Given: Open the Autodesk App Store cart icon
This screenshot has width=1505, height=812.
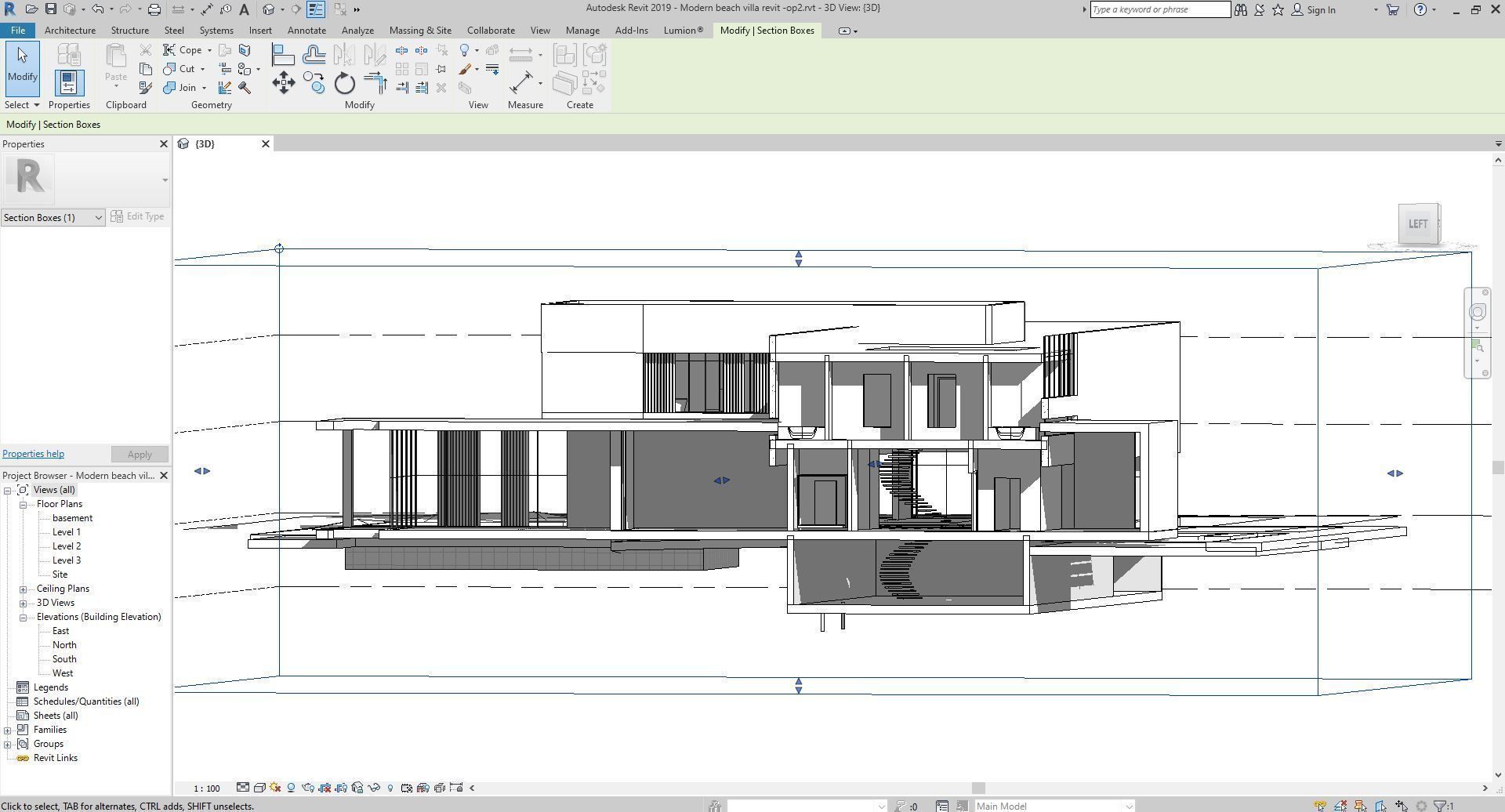Looking at the screenshot, I should (x=1393, y=9).
